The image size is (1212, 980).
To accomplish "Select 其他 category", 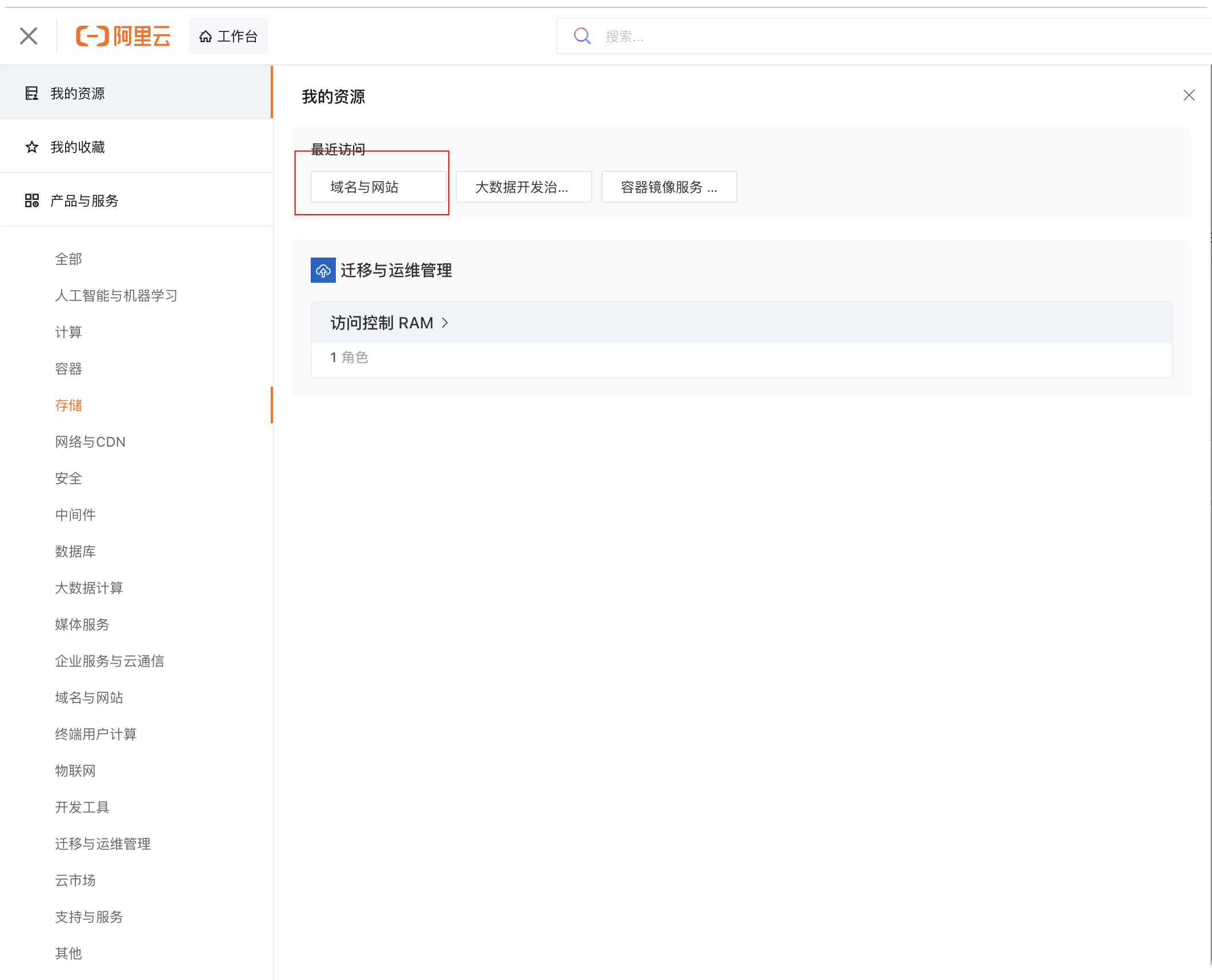I will click(x=69, y=953).
